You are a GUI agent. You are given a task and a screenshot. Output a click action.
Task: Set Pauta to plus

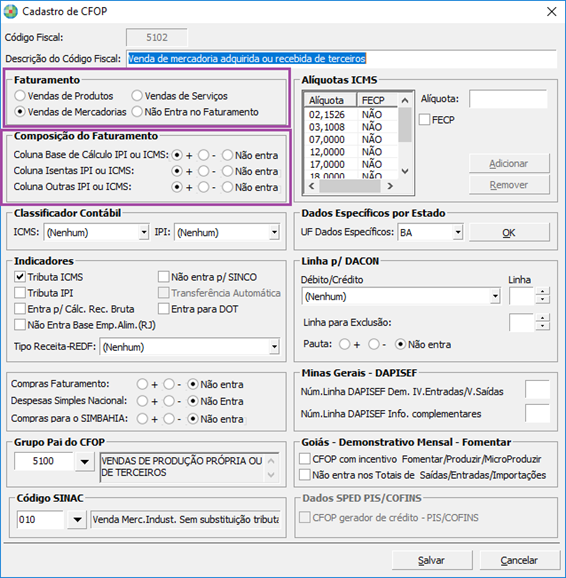click(x=345, y=345)
